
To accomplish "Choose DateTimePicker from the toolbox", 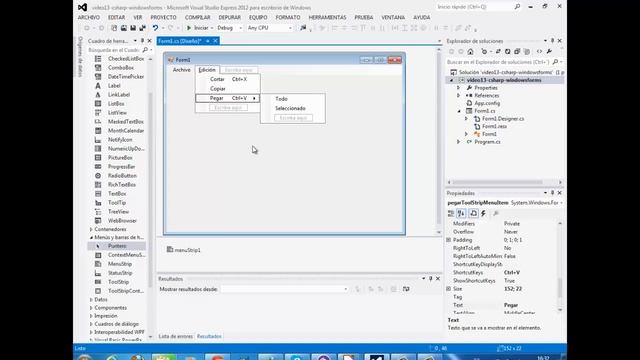I will pyautogui.click(x=126, y=77).
